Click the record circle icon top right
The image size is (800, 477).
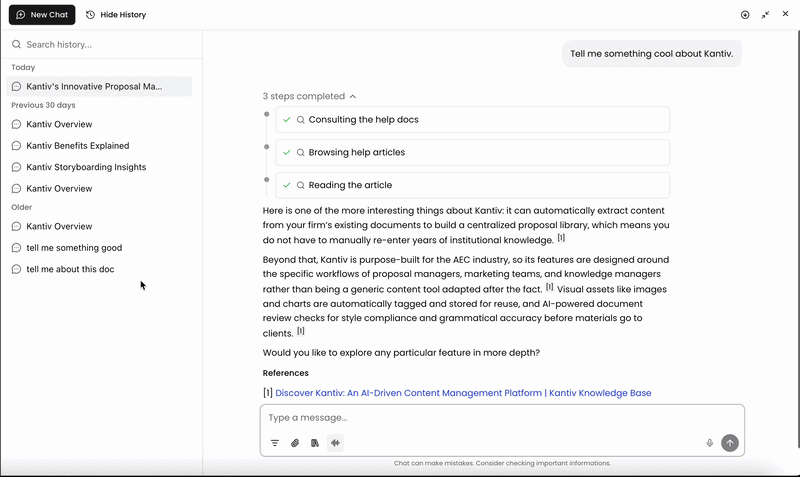(x=745, y=15)
